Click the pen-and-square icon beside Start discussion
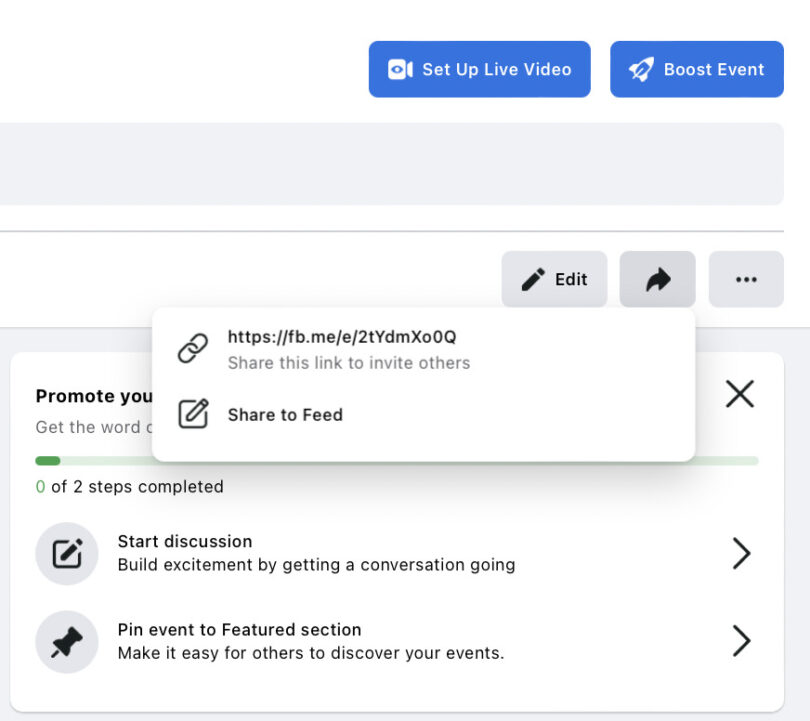810x721 pixels. click(66, 553)
